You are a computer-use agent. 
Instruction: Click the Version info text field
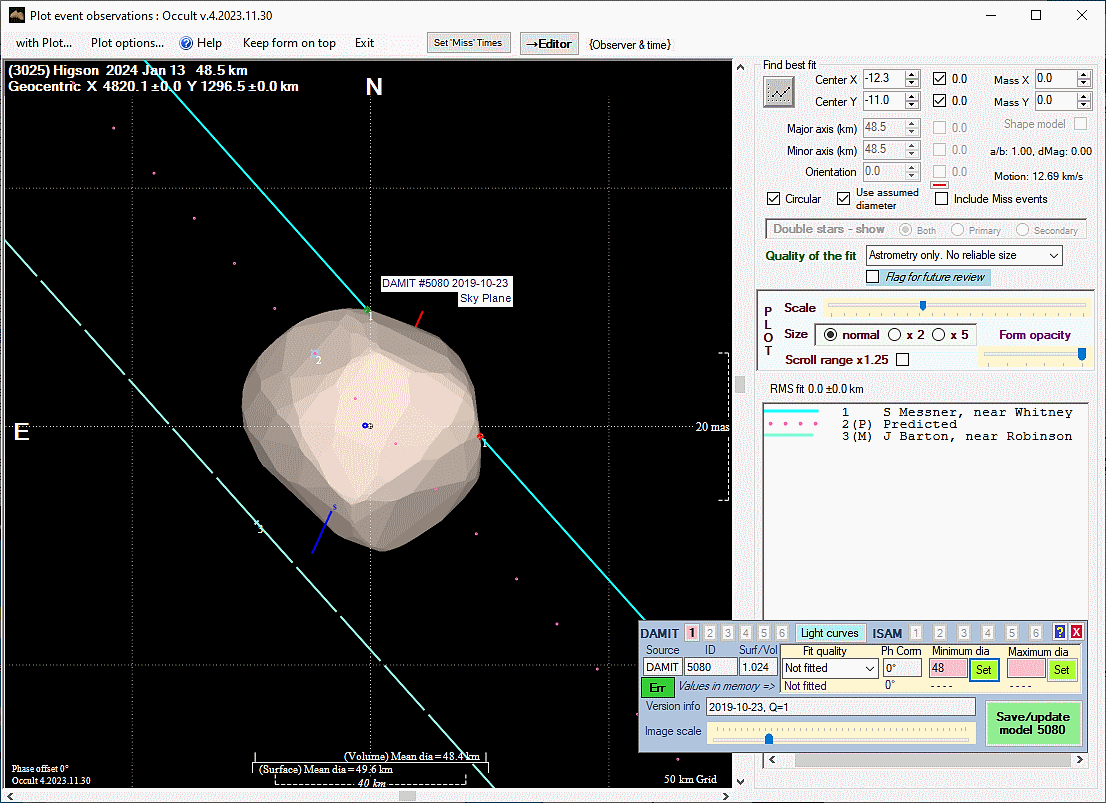point(840,706)
